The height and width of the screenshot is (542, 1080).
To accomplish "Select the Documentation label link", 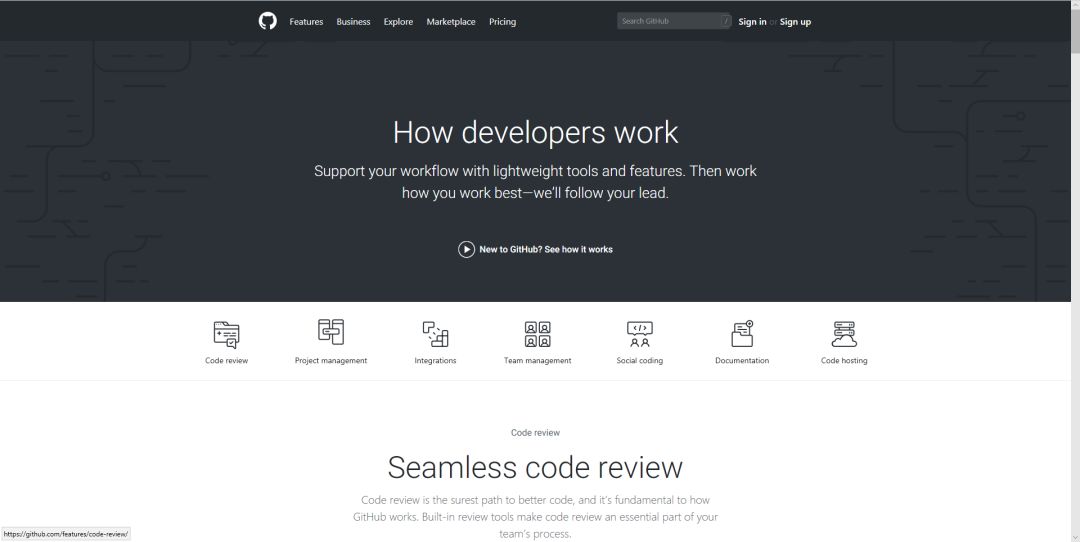I will coord(742,360).
